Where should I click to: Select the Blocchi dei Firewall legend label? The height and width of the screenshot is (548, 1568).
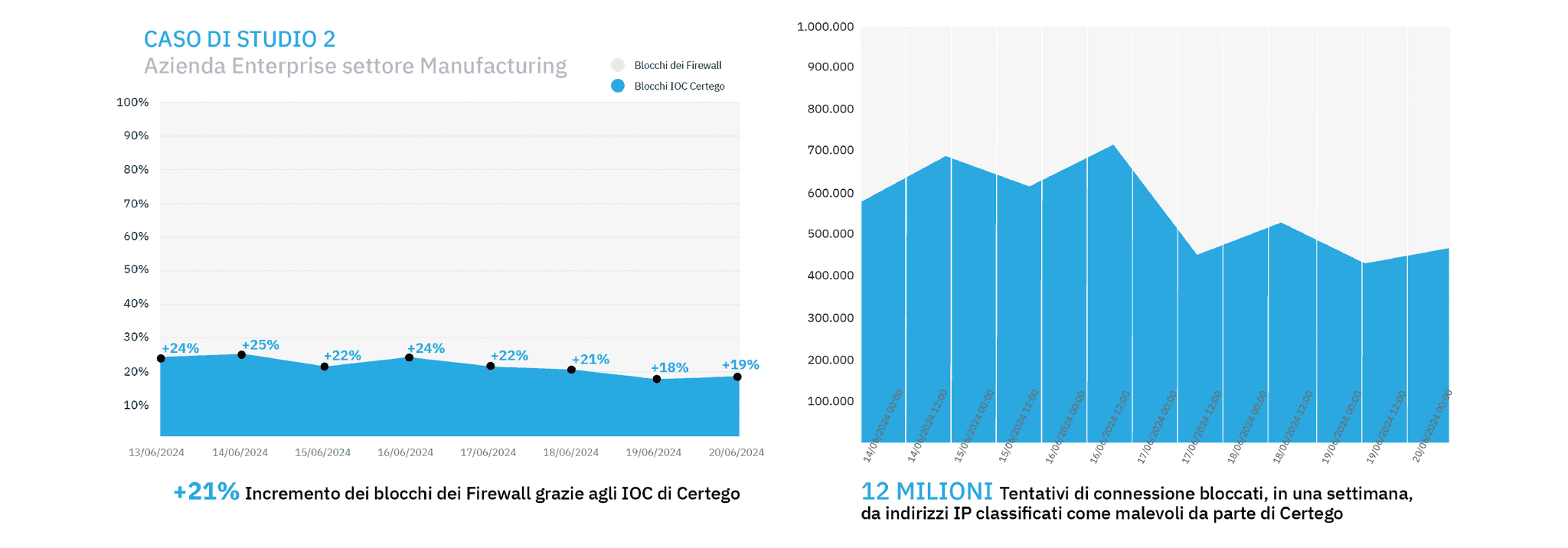678,66
